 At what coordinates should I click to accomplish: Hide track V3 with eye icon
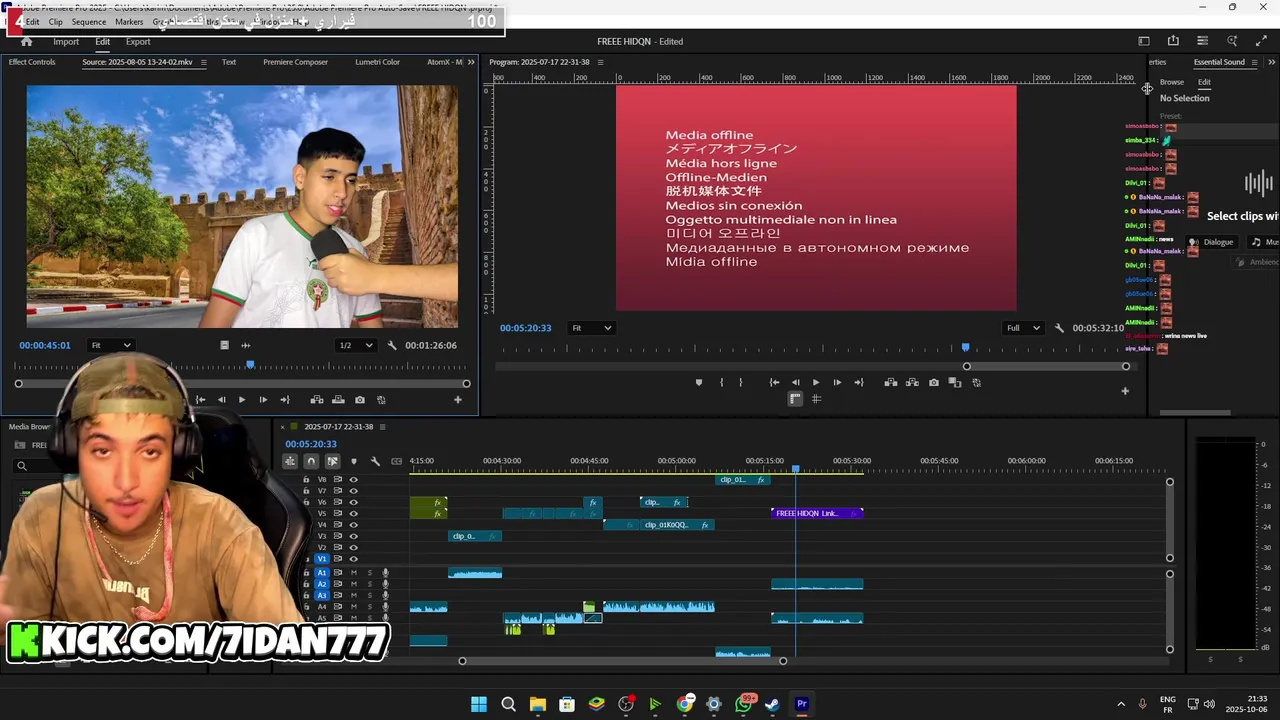point(353,536)
